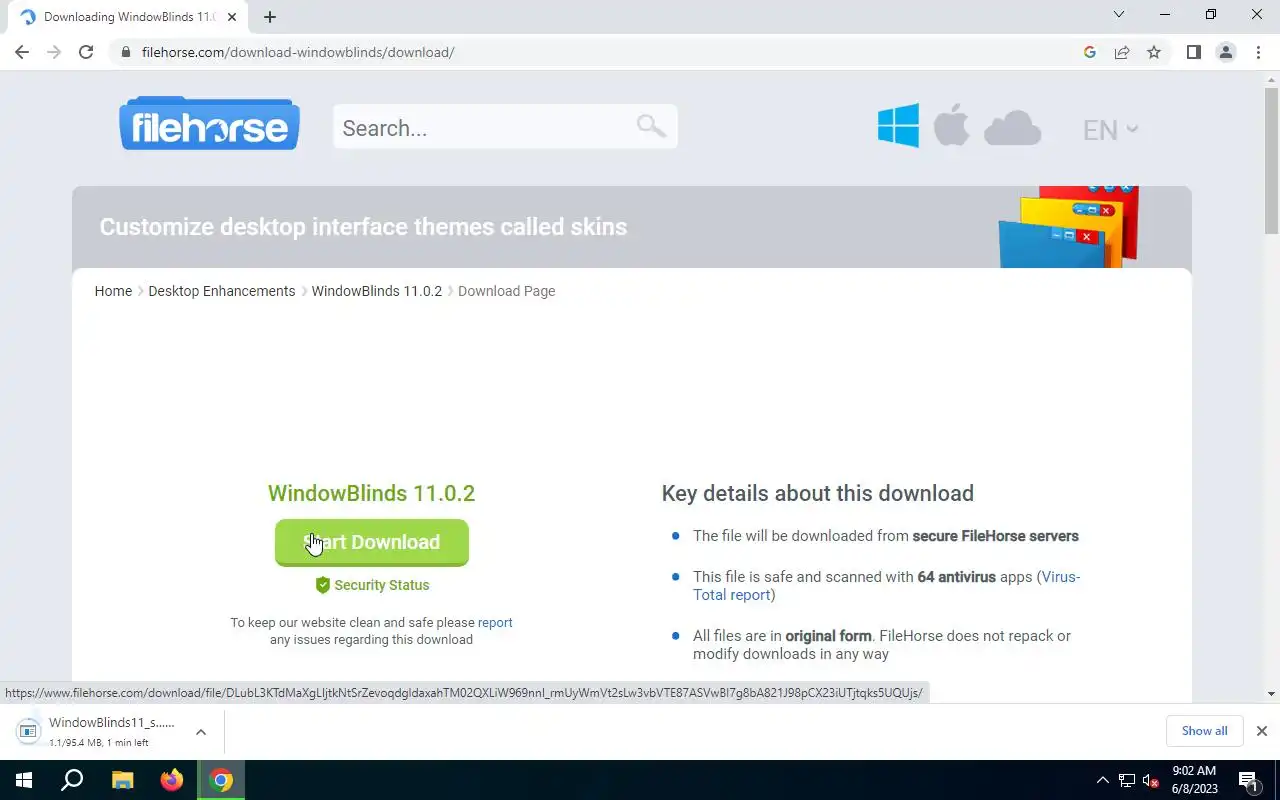Reload the page
Image resolution: width=1280 pixels, height=800 pixels.
point(86,52)
